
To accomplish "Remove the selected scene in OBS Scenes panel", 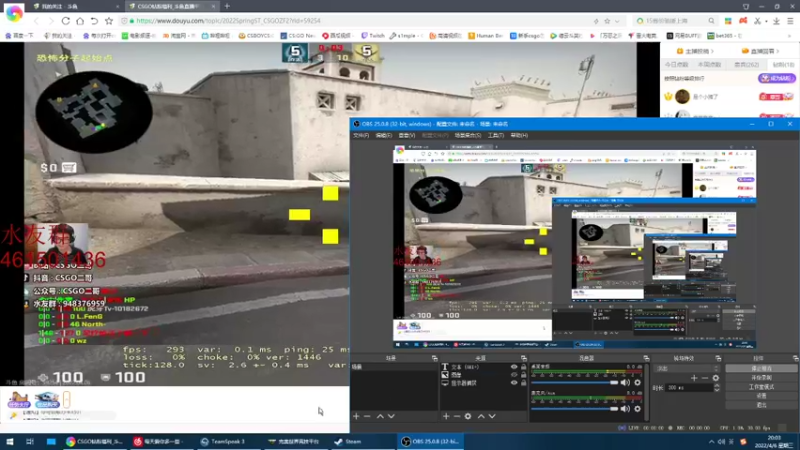I will pos(367,416).
